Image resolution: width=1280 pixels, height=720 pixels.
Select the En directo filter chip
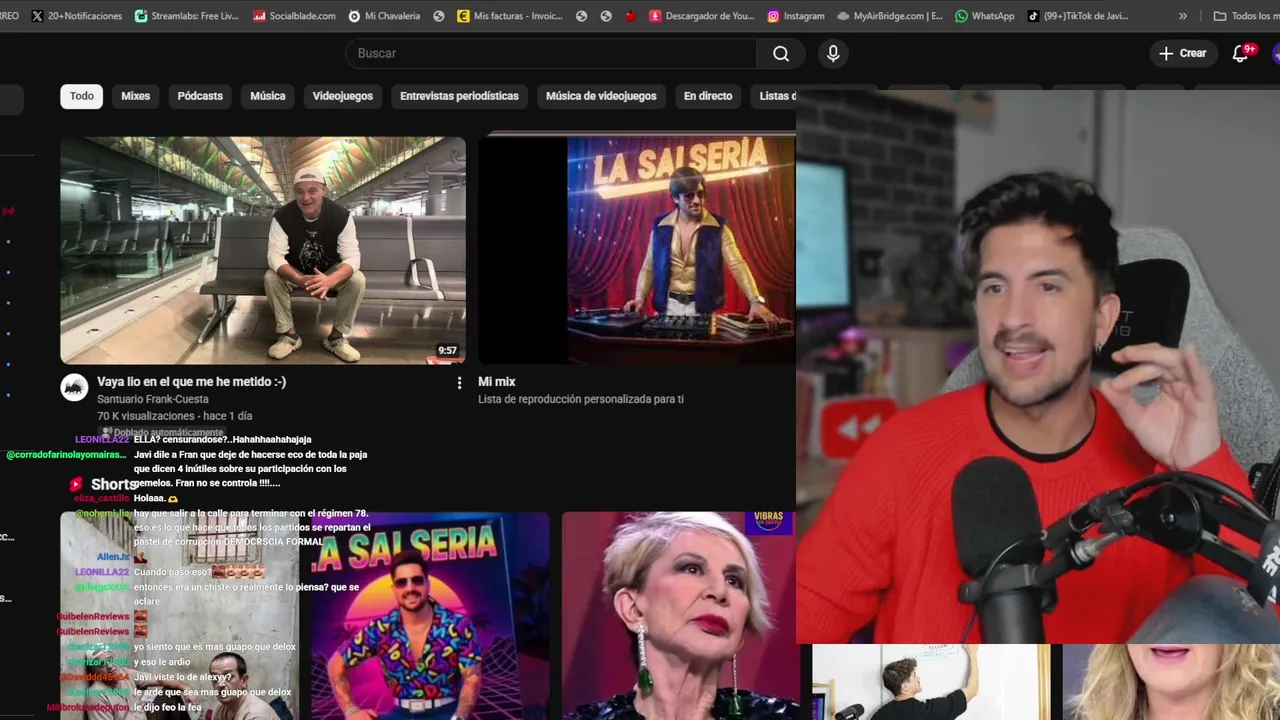tap(708, 96)
